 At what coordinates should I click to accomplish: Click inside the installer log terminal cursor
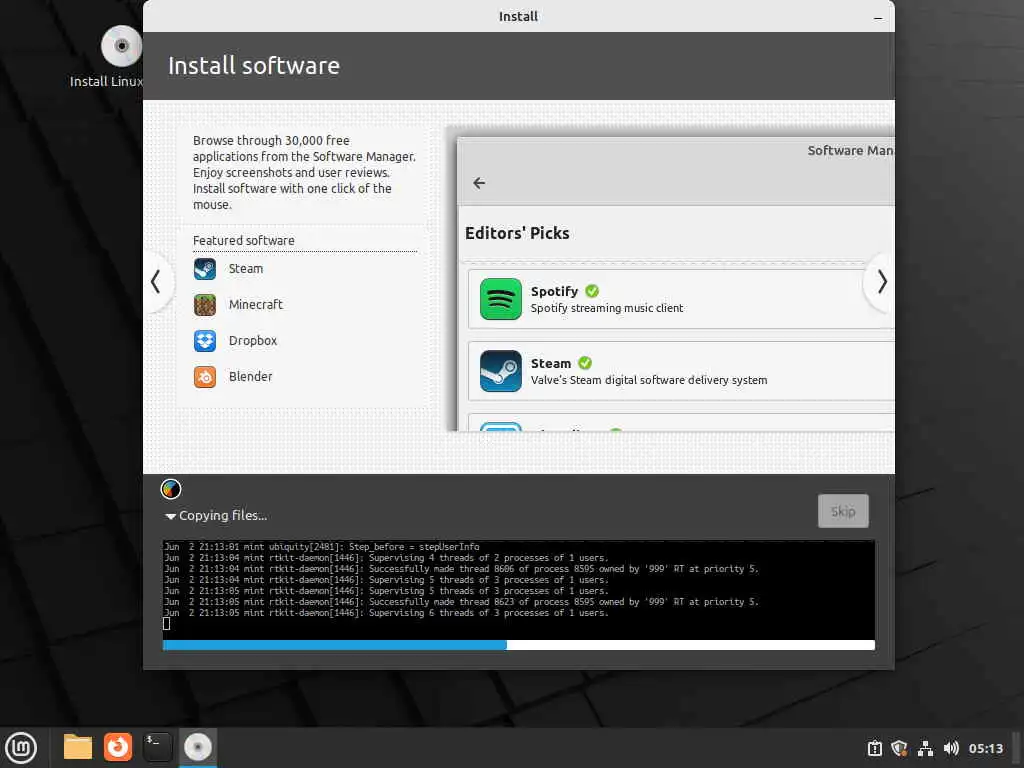(x=167, y=624)
